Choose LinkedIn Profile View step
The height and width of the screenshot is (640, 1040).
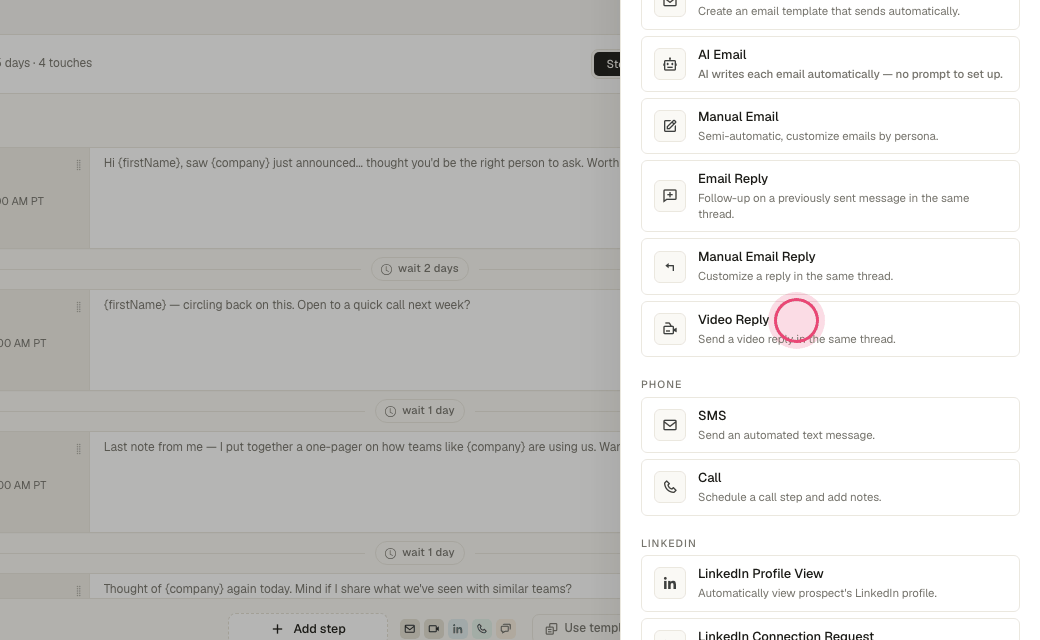click(x=830, y=584)
